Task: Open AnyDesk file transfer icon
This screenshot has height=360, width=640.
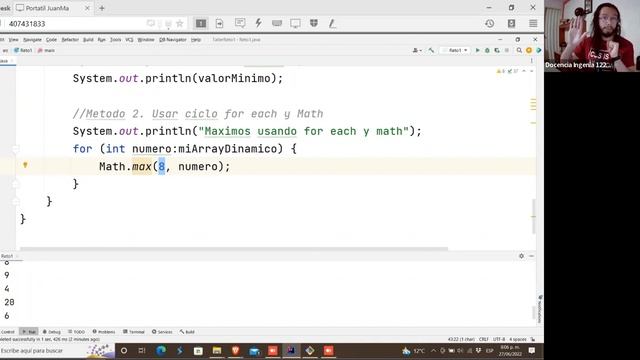Action: click(220, 24)
